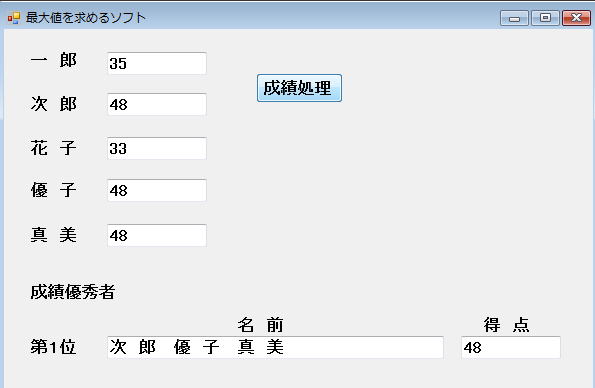The height and width of the screenshot is (388, 595).
Task: Click the window title text 最大値を求めるソフト
Action: [x=86, y=18]
